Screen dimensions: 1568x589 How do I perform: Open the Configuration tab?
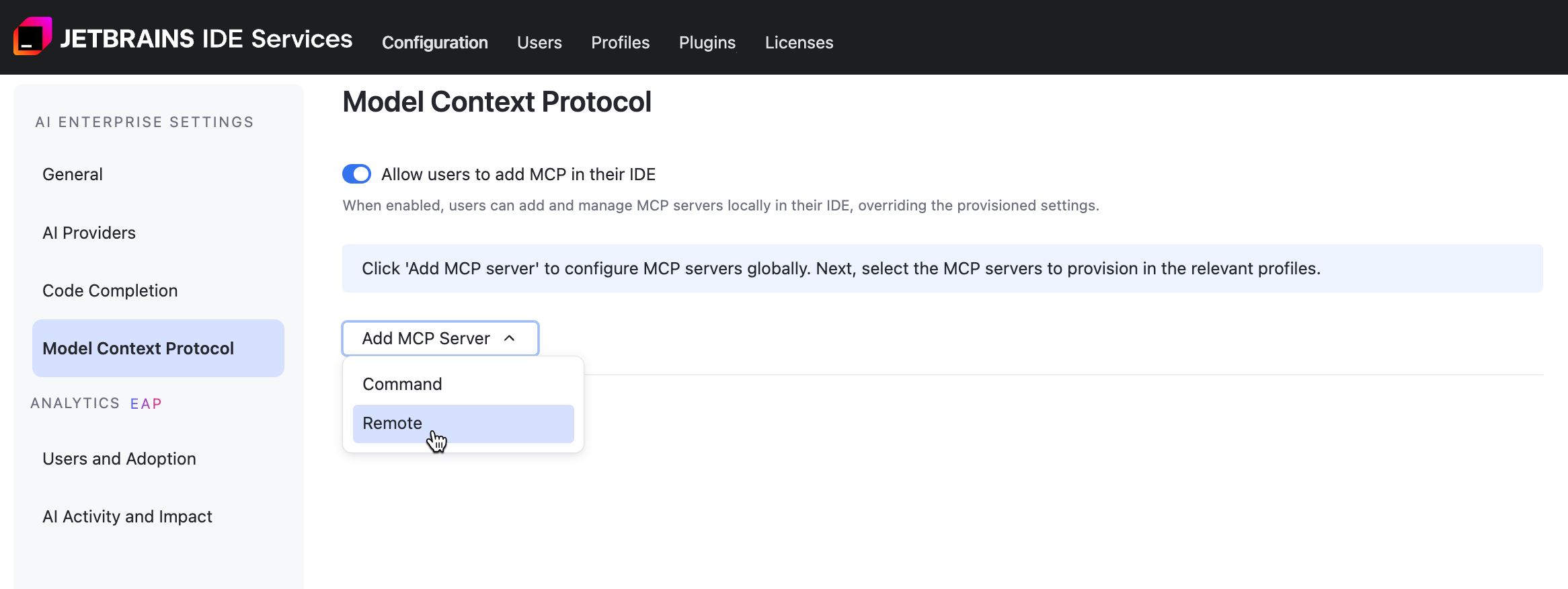pos(434,42)
